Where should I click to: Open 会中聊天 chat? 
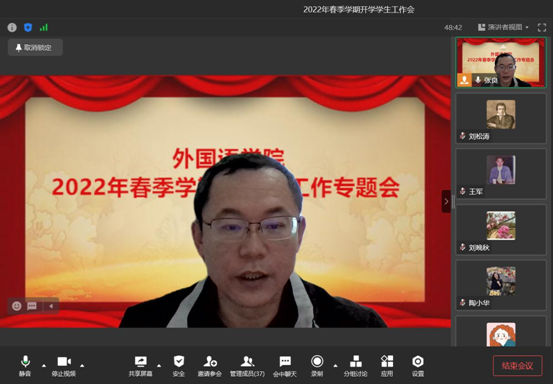[x=285, y=366]
